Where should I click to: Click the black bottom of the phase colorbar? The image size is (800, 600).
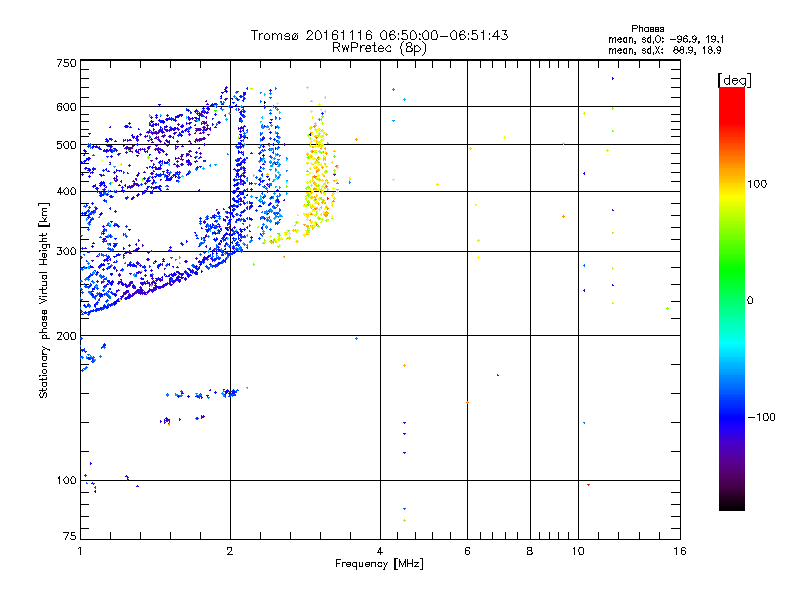pyautogui.click(x=732, y=504)
